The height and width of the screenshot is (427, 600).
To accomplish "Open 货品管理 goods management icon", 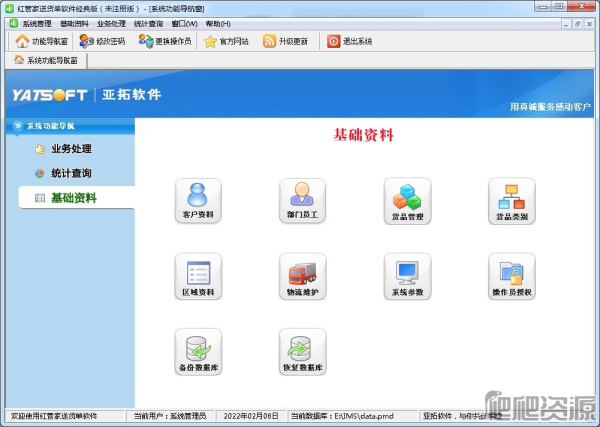I will [407, 201].
